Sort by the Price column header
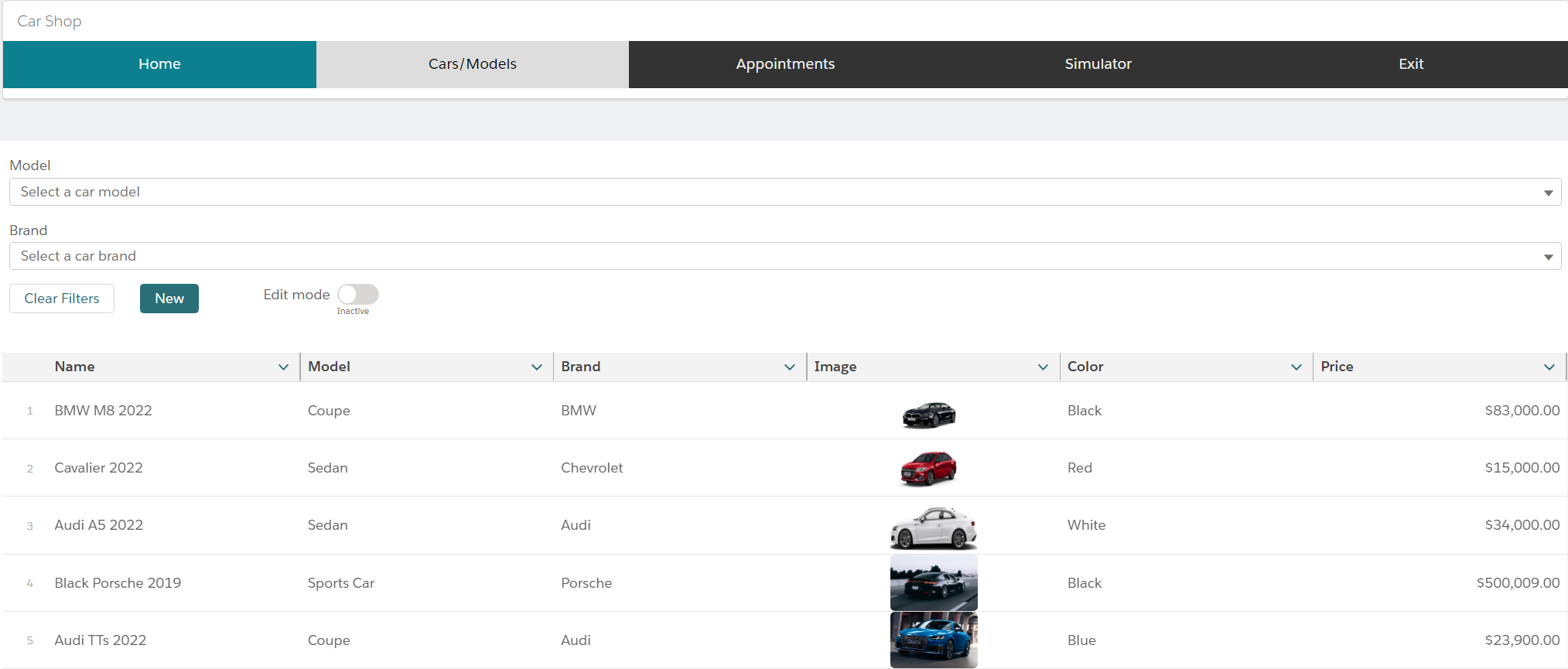The height and width of the screenshot is (669, 1568). 1337,367
